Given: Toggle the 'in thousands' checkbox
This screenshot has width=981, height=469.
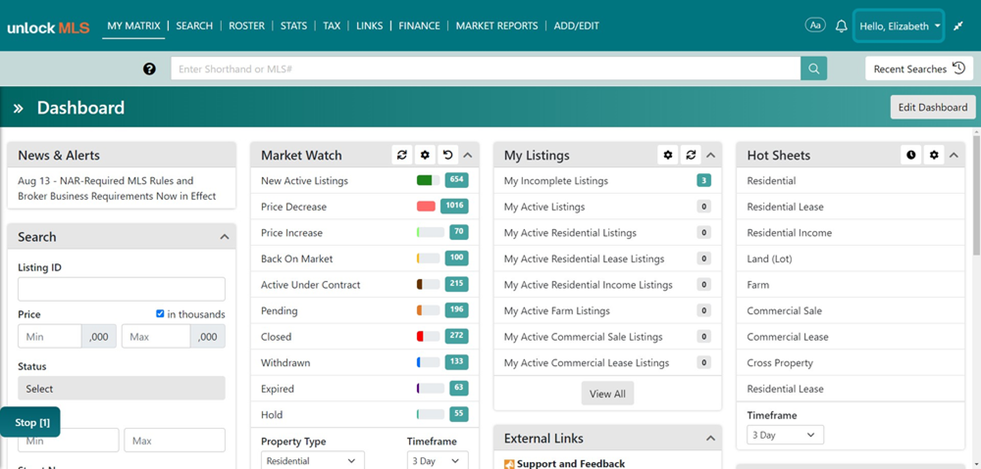Looking at the screenshot, I should click(160, 314).
